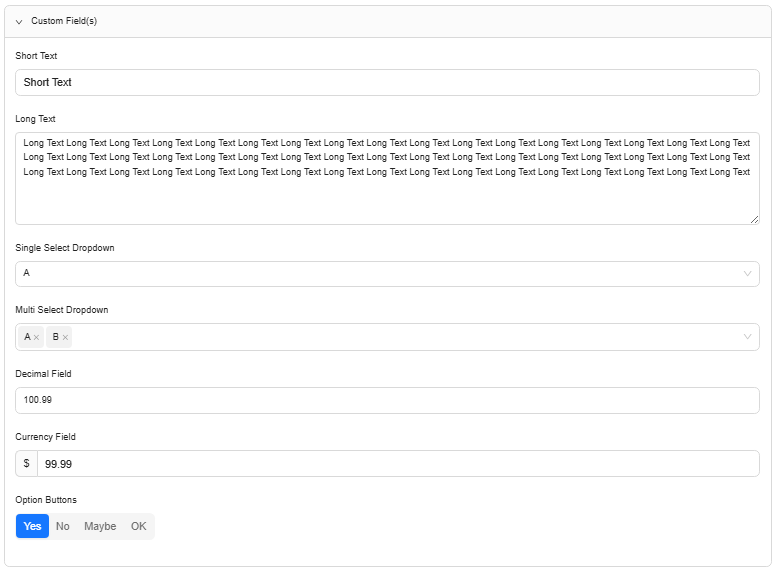Grab the Long Text resize handle

point(754,219)
